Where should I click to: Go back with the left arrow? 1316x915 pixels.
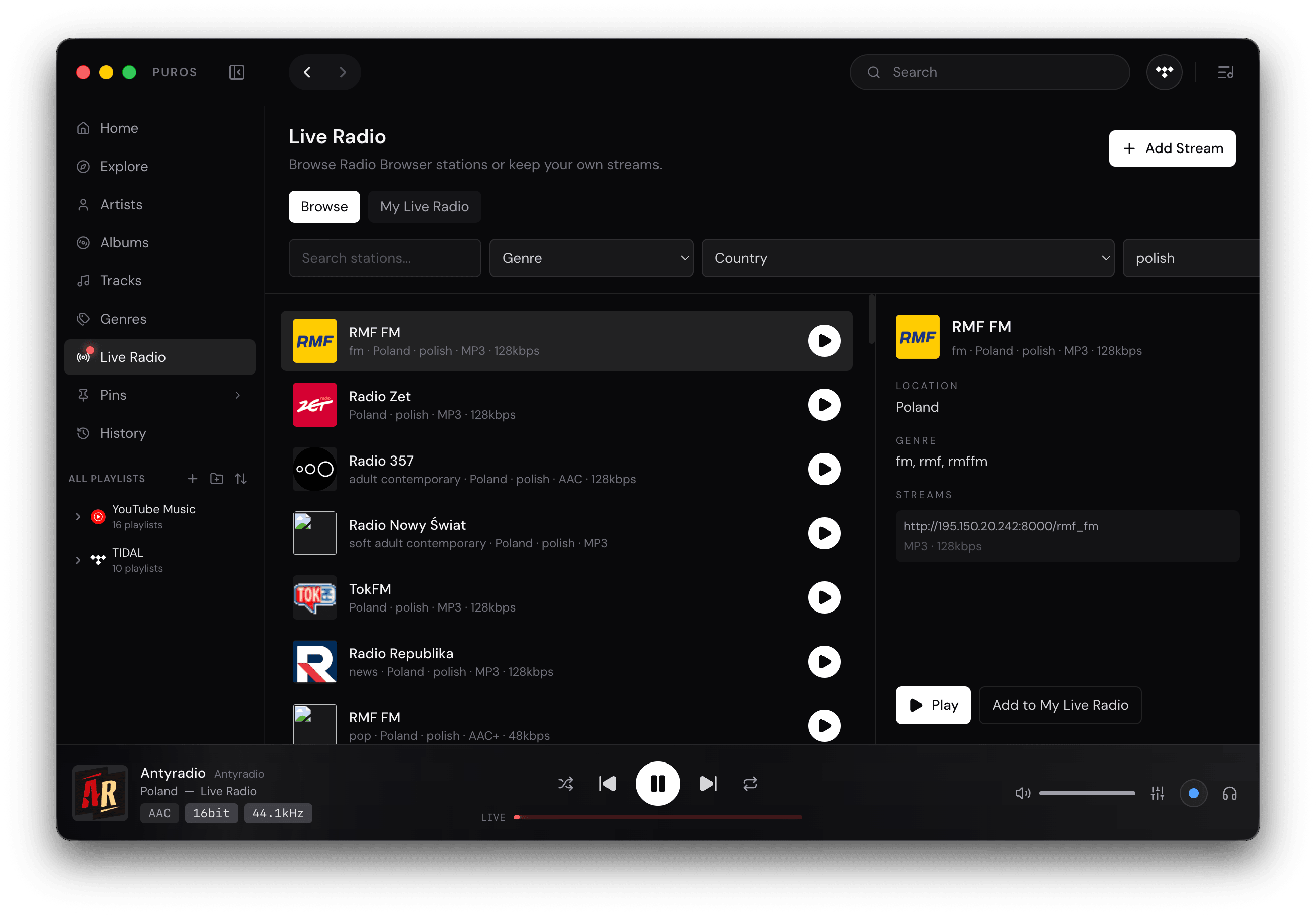pyautogui.click(x=307, y=72)
